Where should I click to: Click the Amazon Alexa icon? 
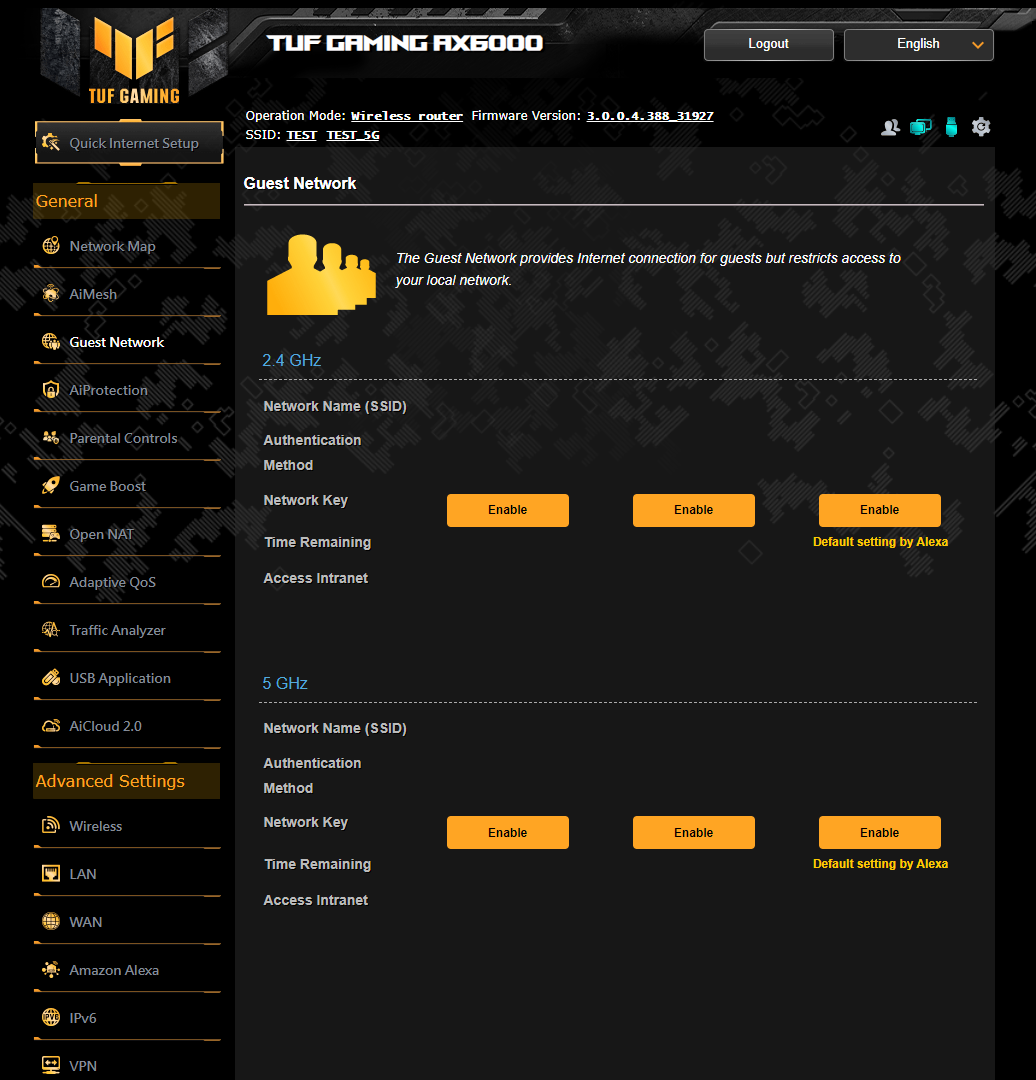tap(51, 970)
